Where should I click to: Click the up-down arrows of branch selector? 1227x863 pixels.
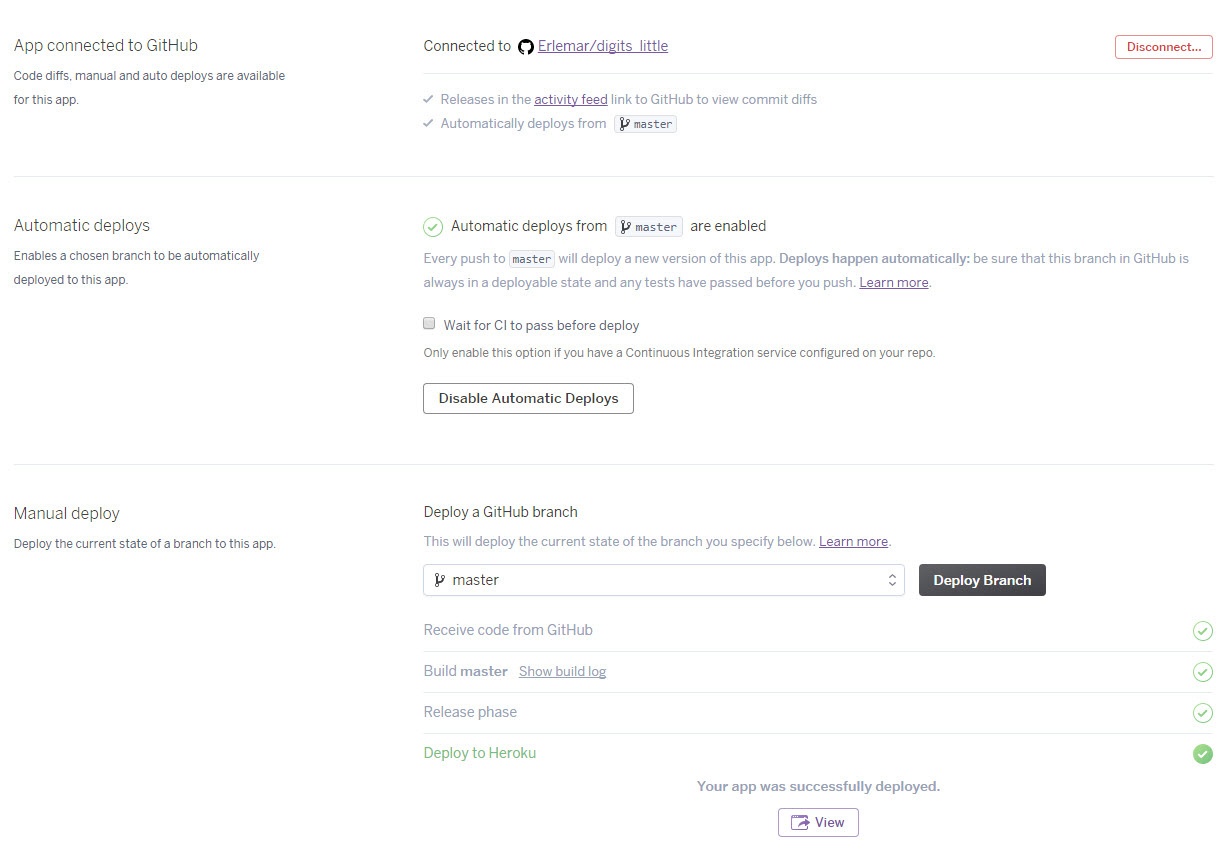[892, 580]
